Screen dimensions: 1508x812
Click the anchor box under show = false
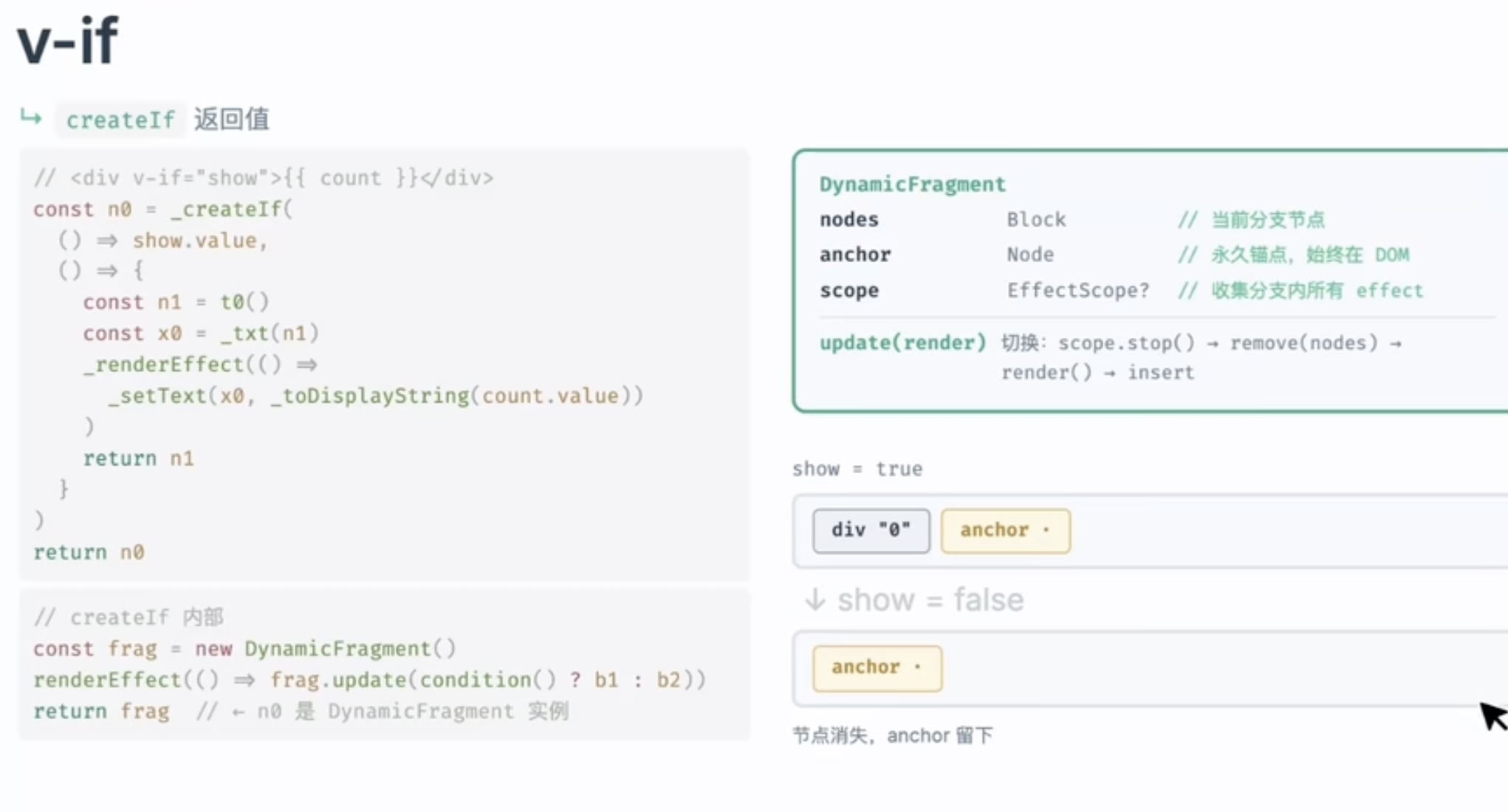point(877,667)
